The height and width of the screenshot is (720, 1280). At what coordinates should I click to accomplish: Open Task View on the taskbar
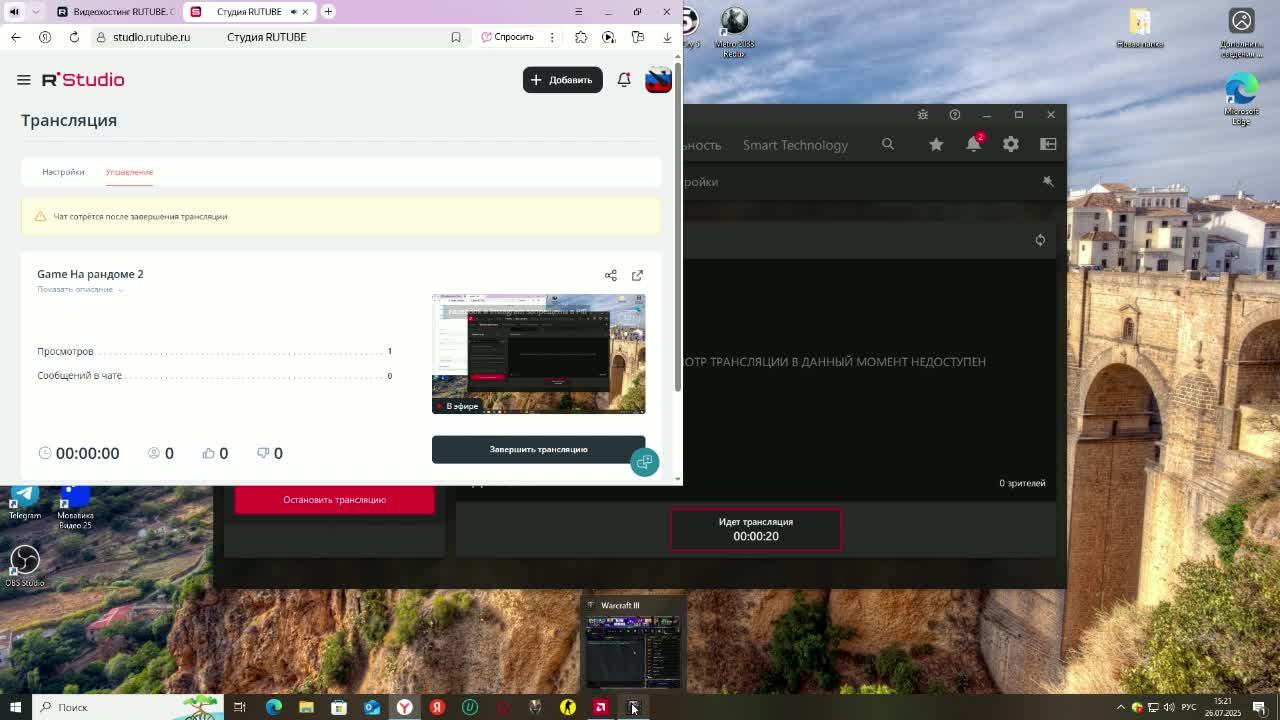240,707
